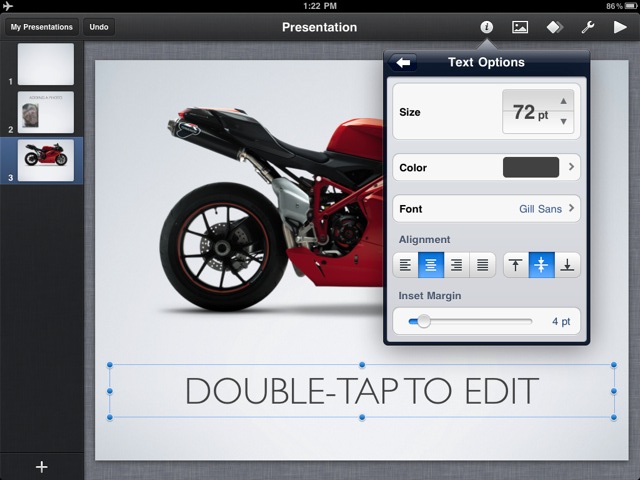Tap the dark gray color swatch
This screenshot has width=640, height=480.
[531, 167]
